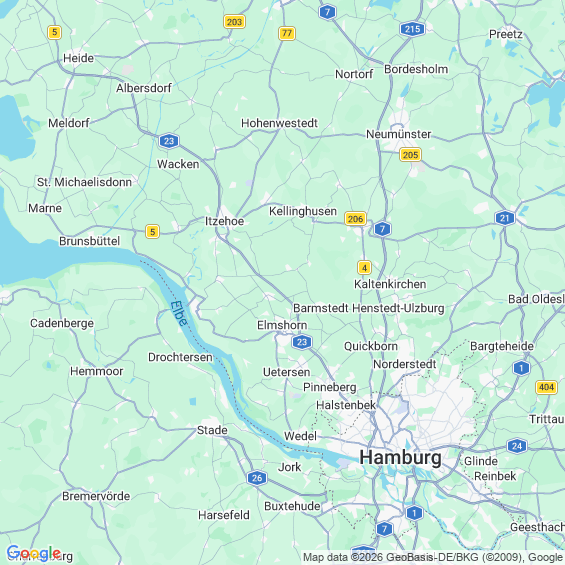Open the Google logo link

(x=34, y=553)
